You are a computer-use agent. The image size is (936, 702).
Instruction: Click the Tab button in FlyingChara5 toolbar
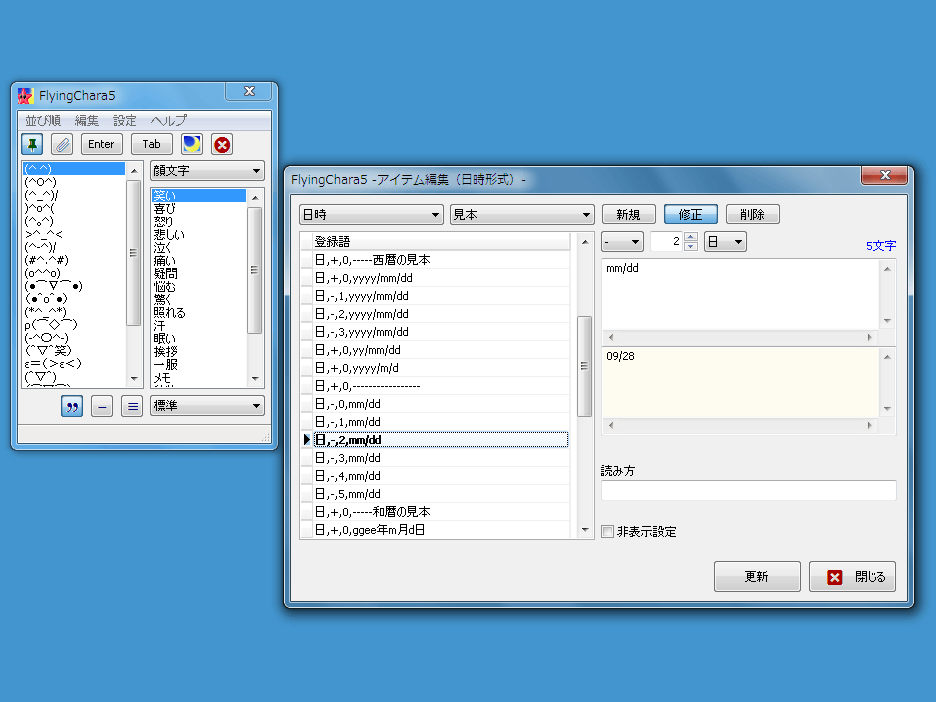tap(152, 144)
